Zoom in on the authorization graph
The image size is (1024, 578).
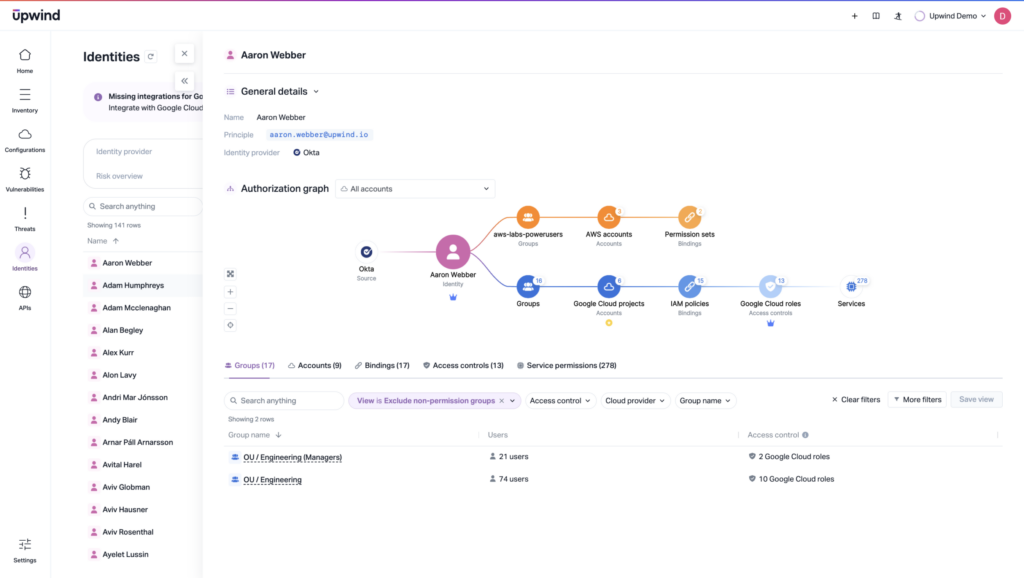pyautogui.click(x=231, y=292)
